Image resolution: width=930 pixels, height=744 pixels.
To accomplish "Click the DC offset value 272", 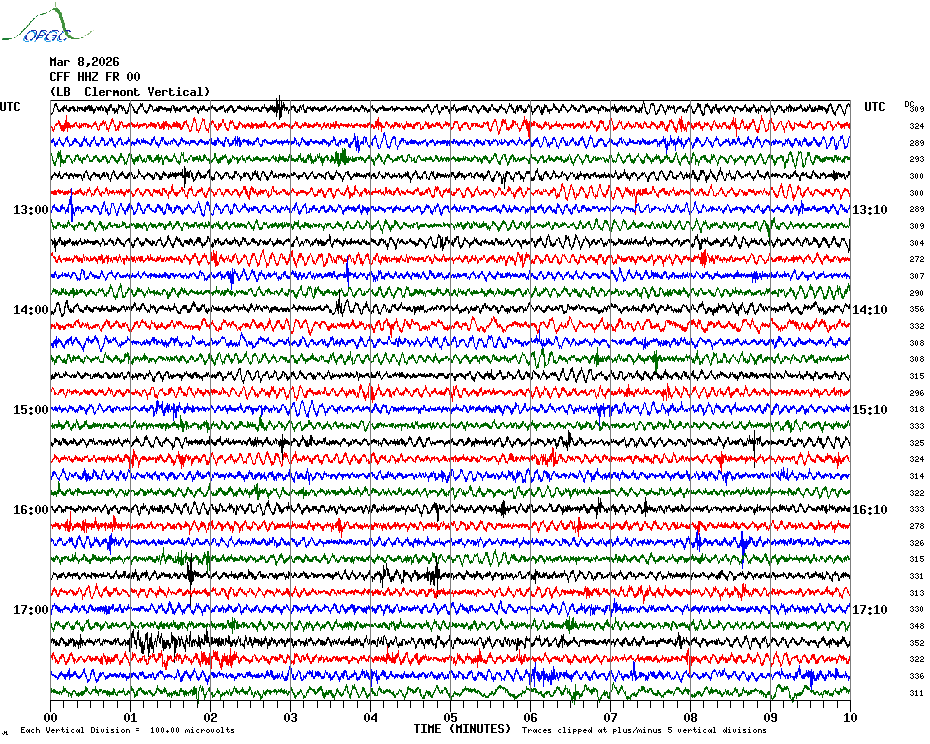I will click(916, 260).
